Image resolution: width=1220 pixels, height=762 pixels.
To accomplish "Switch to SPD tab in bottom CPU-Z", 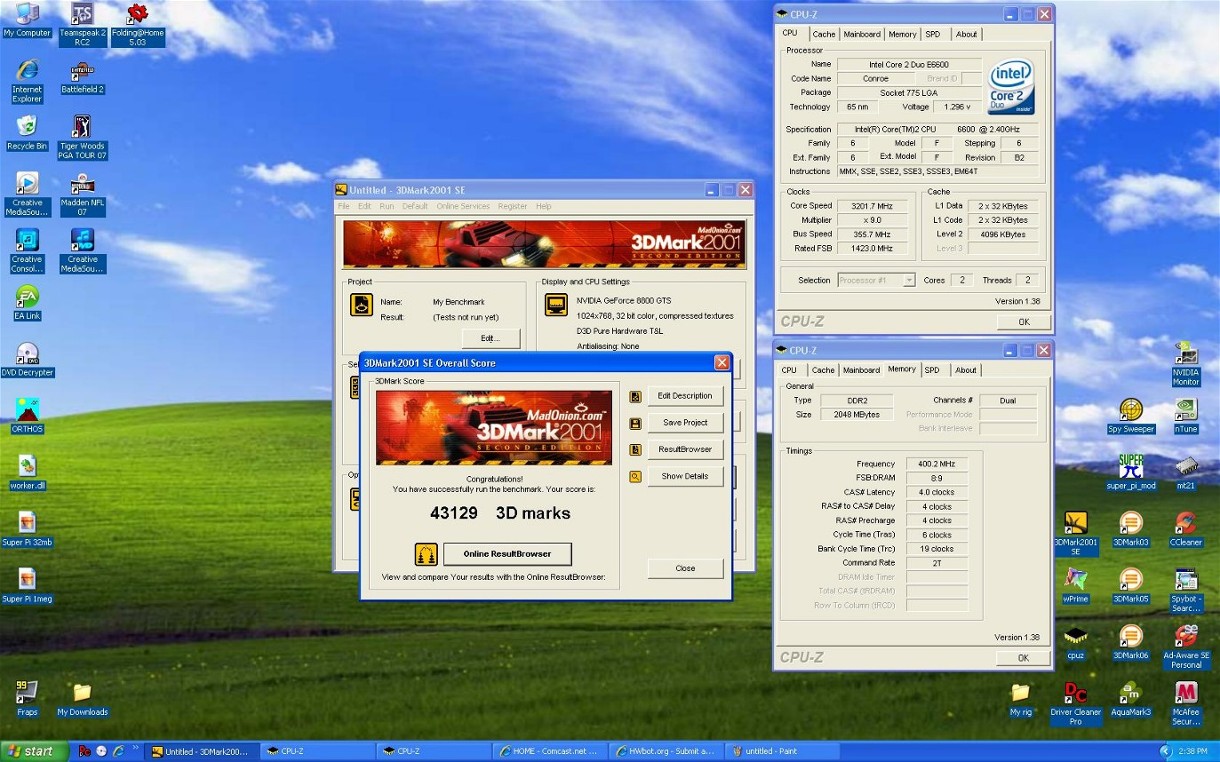I will point(932,370).
